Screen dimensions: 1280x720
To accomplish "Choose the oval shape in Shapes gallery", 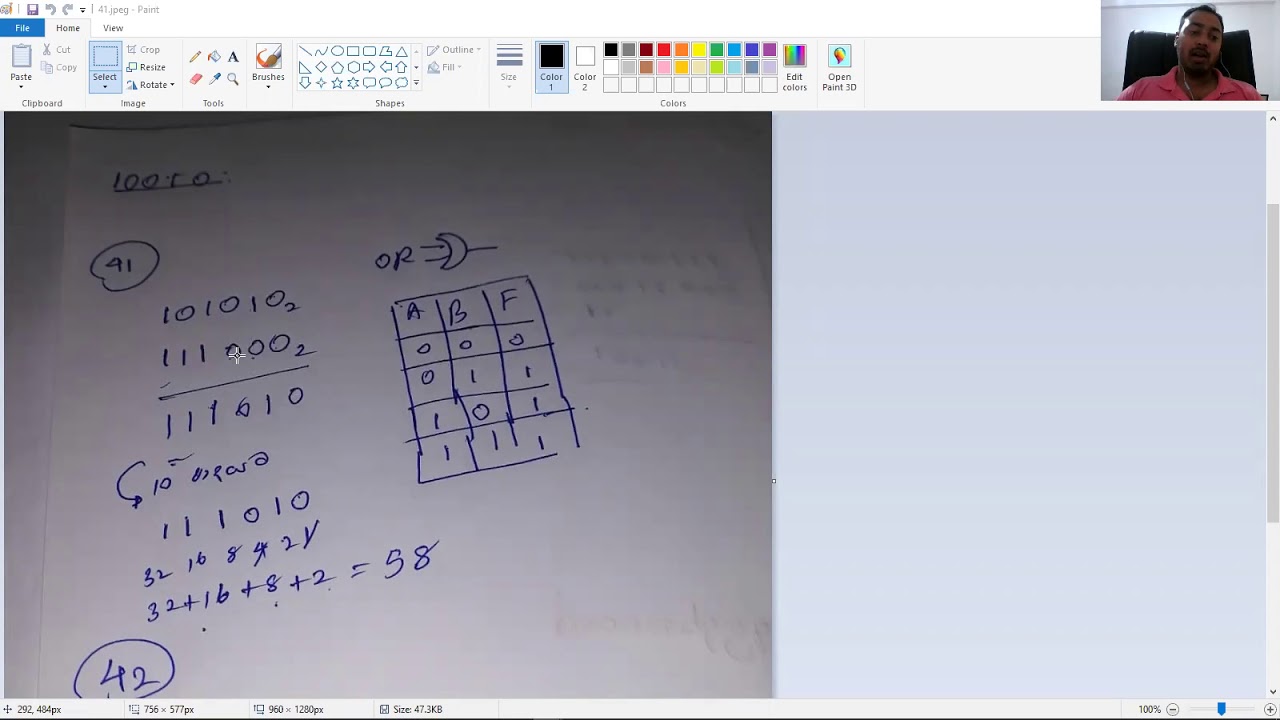I will tap(337, 52).
